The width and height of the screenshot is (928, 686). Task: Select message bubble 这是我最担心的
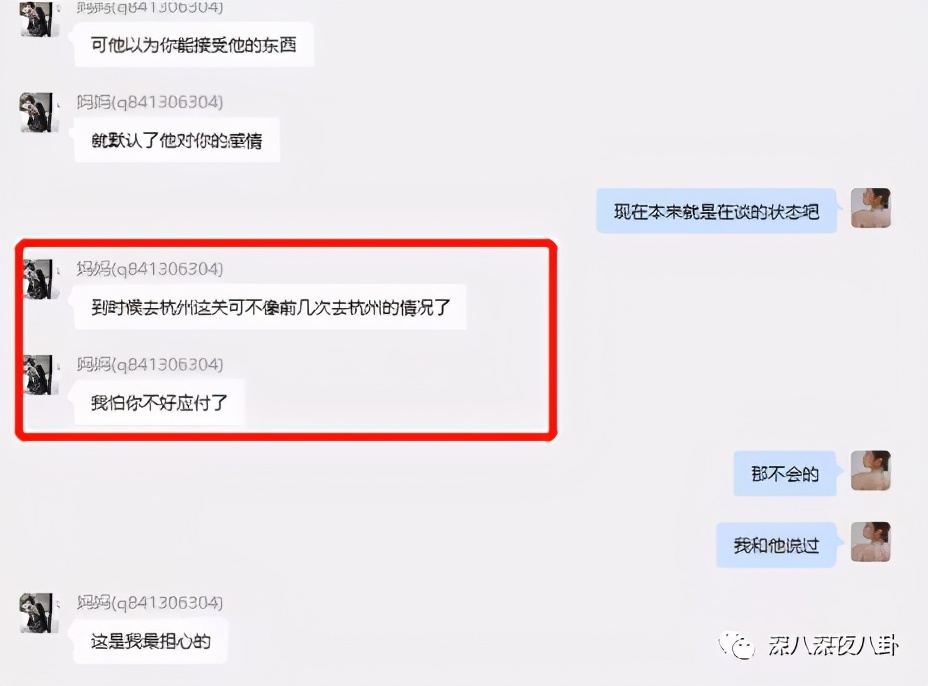click(x=150, y=641)
